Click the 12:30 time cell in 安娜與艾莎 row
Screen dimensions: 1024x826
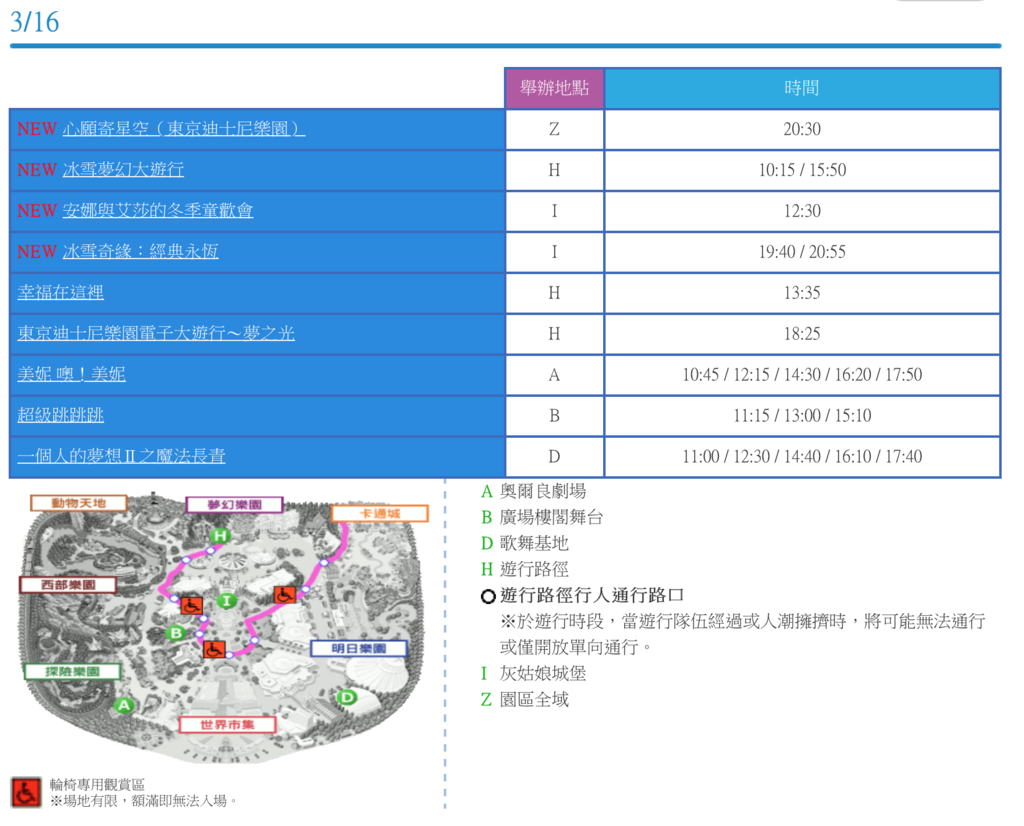(x=802, y=211)
